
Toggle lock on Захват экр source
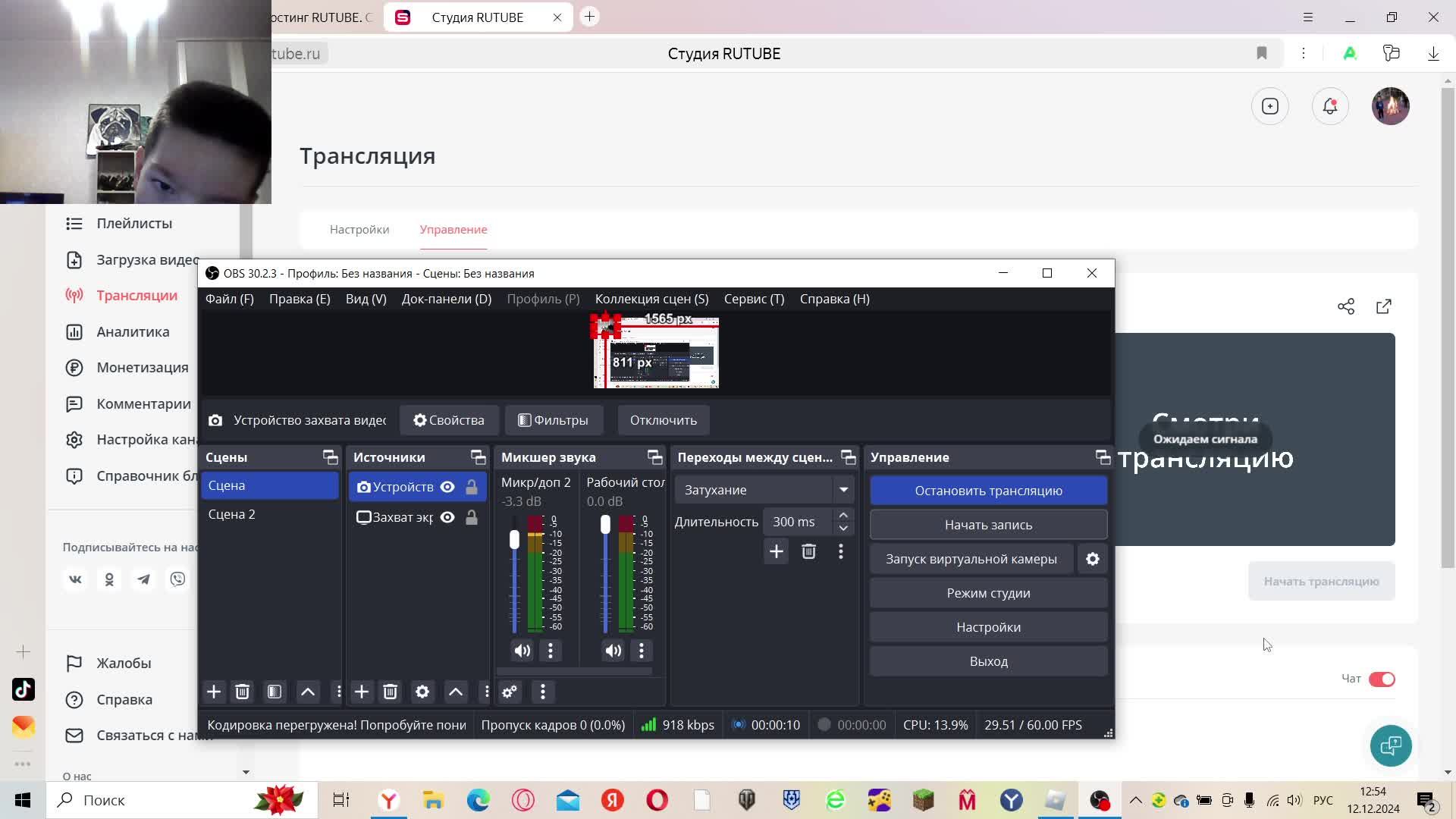(472, 517)
